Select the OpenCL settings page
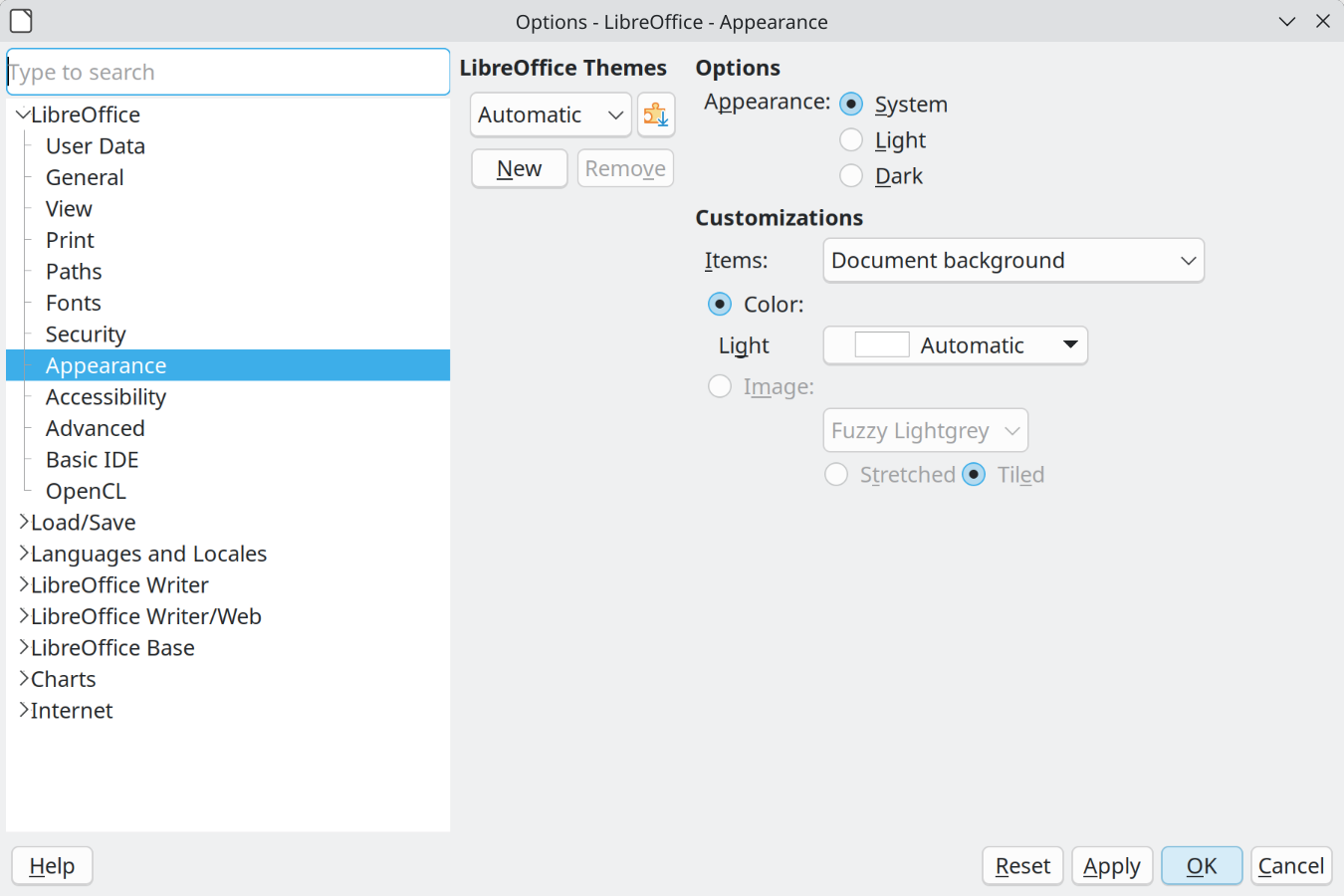 click(86, 491)
